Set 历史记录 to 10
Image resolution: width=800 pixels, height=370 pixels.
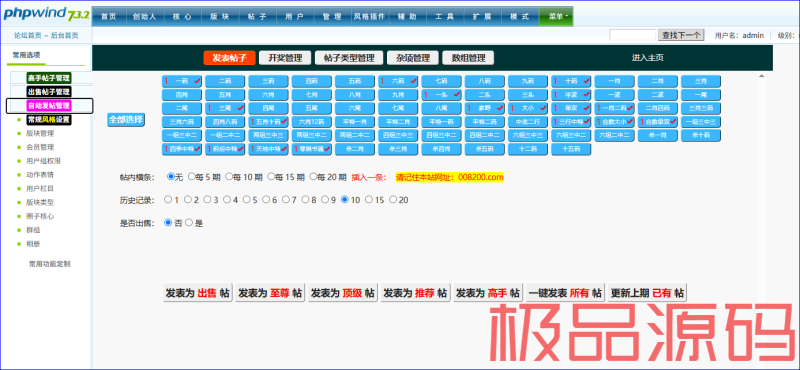point(345,200)
